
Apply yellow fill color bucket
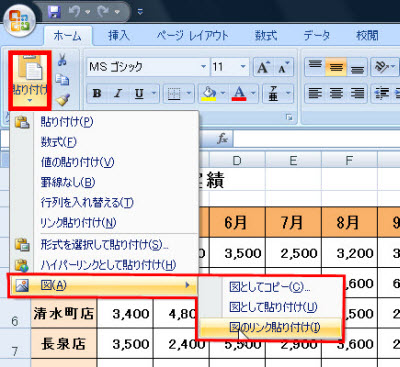coord(209,94)
